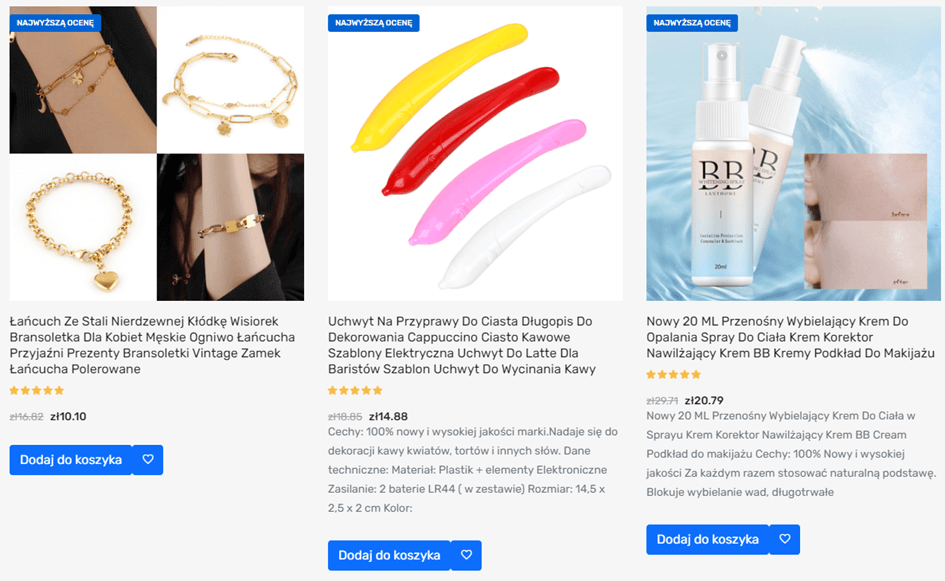The image size is (945, 581).
Task: Click the star rating under latte pen
Action: point(355,391)
